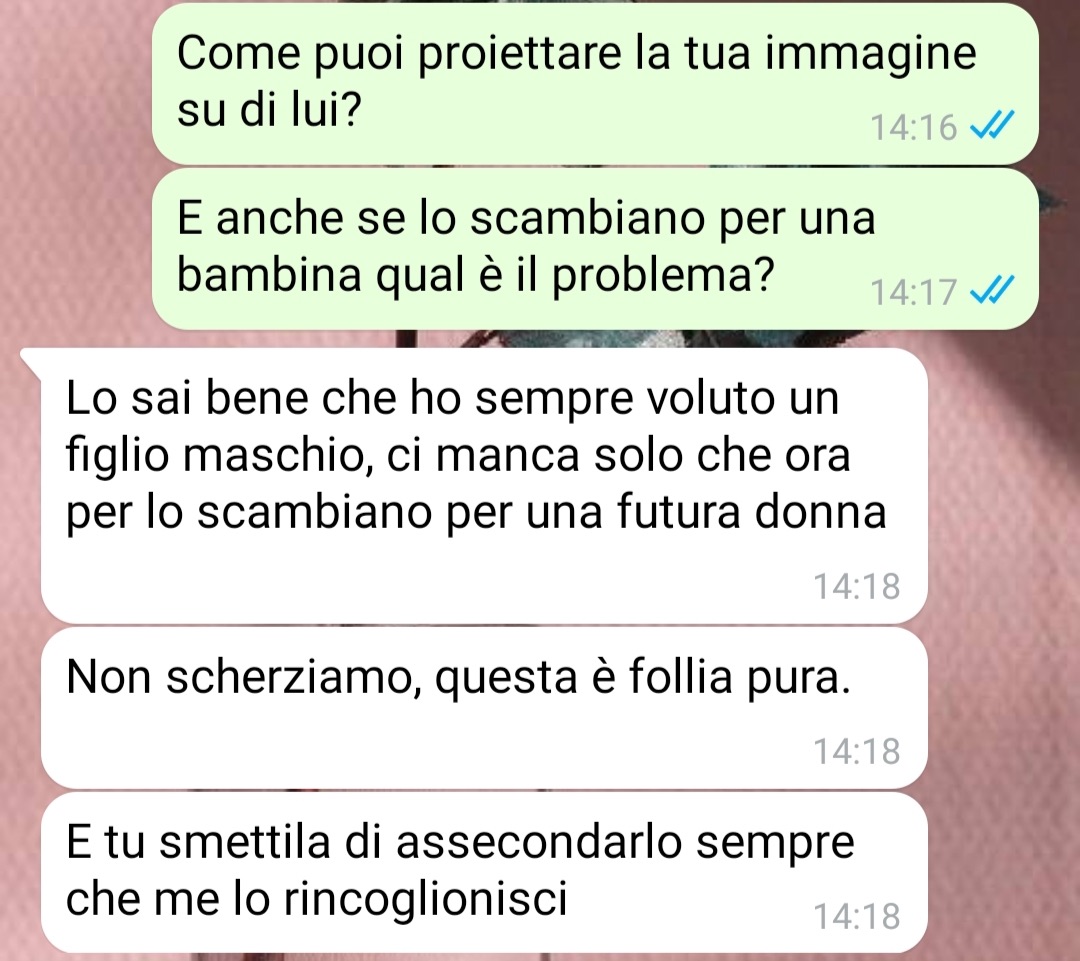Tap the 14:17 timestamp on sent message

pos(914,291)
